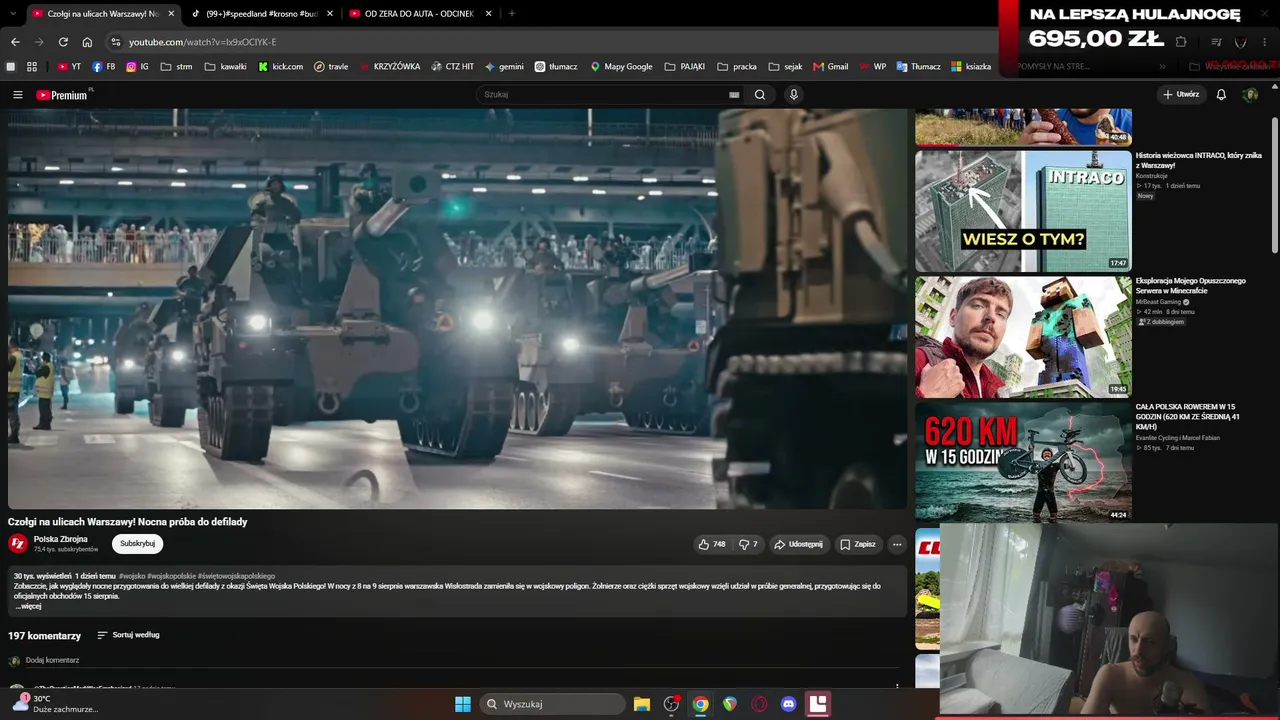
Task: Open the on-screen keyboard icon in search box
Action: pyautogui.click(x=734, y=95)
